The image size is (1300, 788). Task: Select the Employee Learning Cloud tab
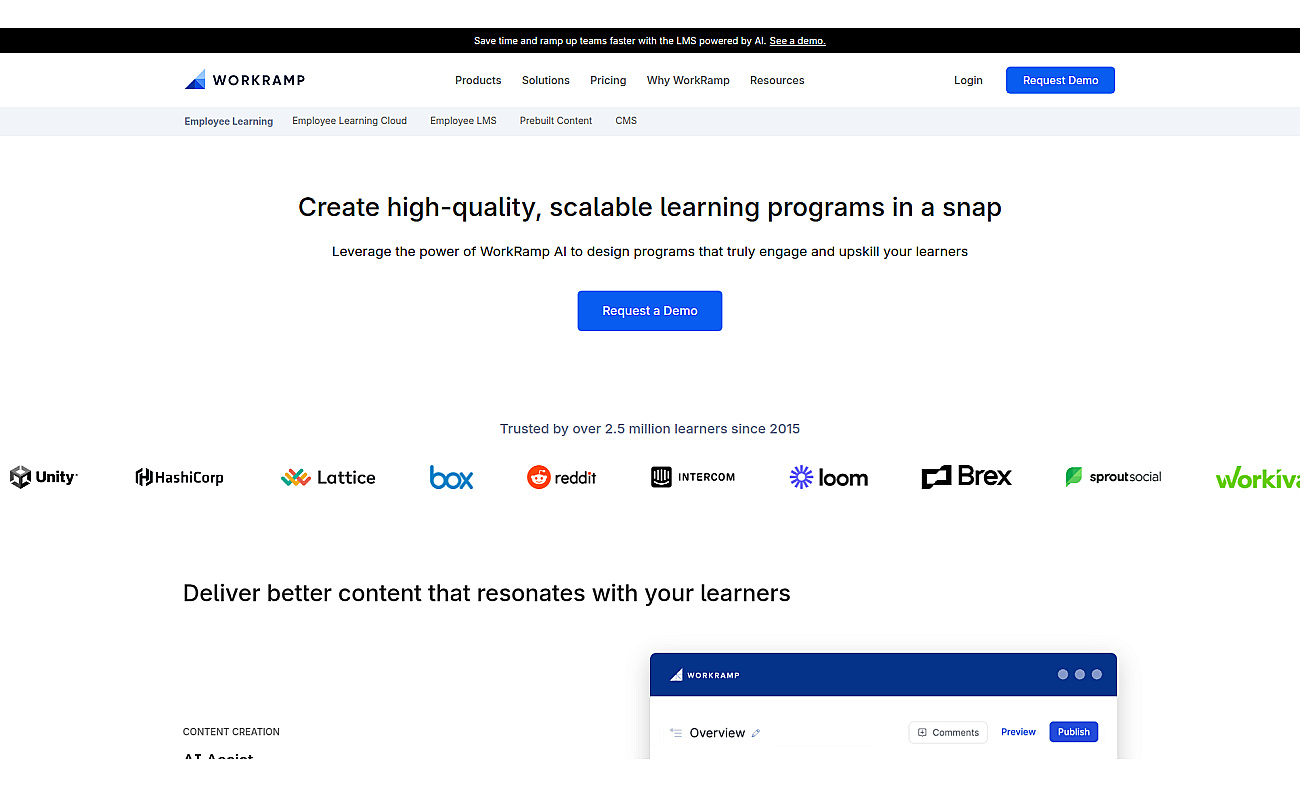pyautogui.click(x=349, y=121)
